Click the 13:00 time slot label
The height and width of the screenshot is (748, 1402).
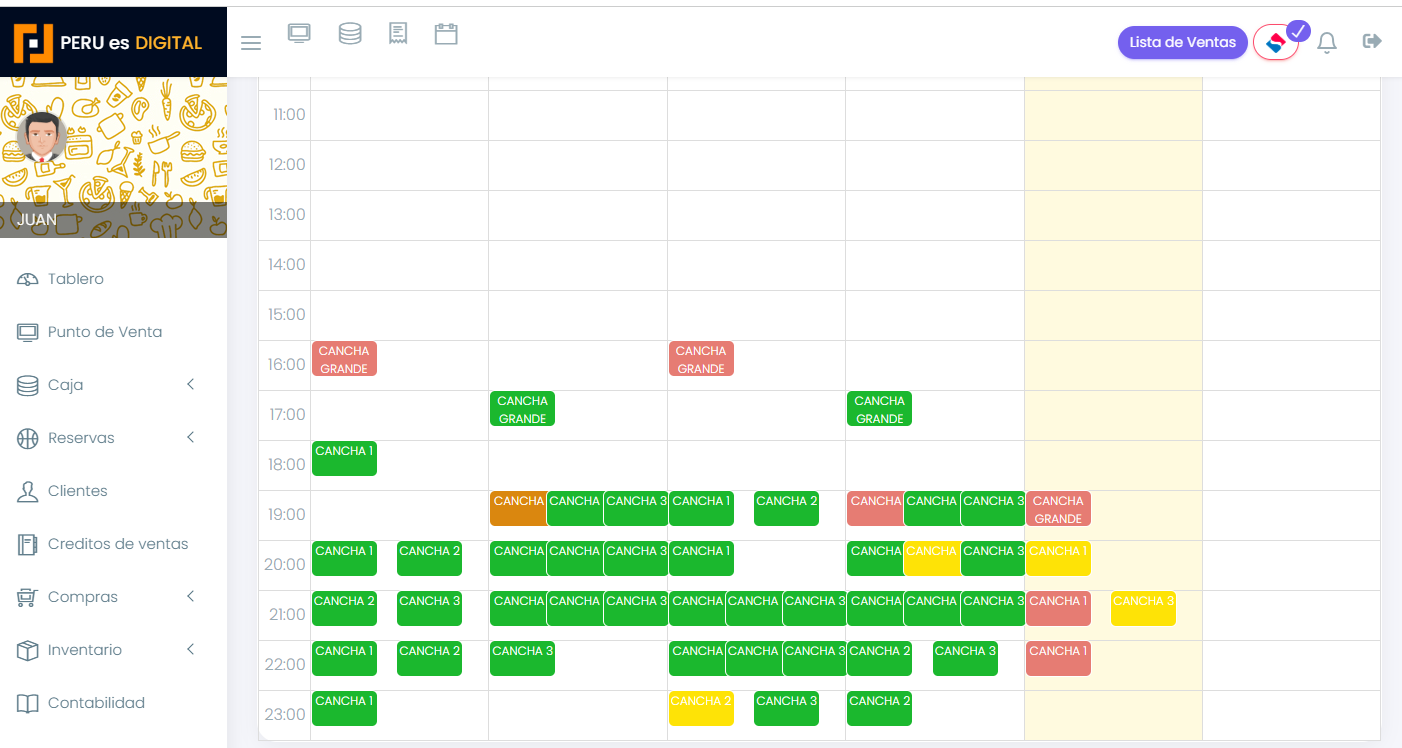[286, 214]
